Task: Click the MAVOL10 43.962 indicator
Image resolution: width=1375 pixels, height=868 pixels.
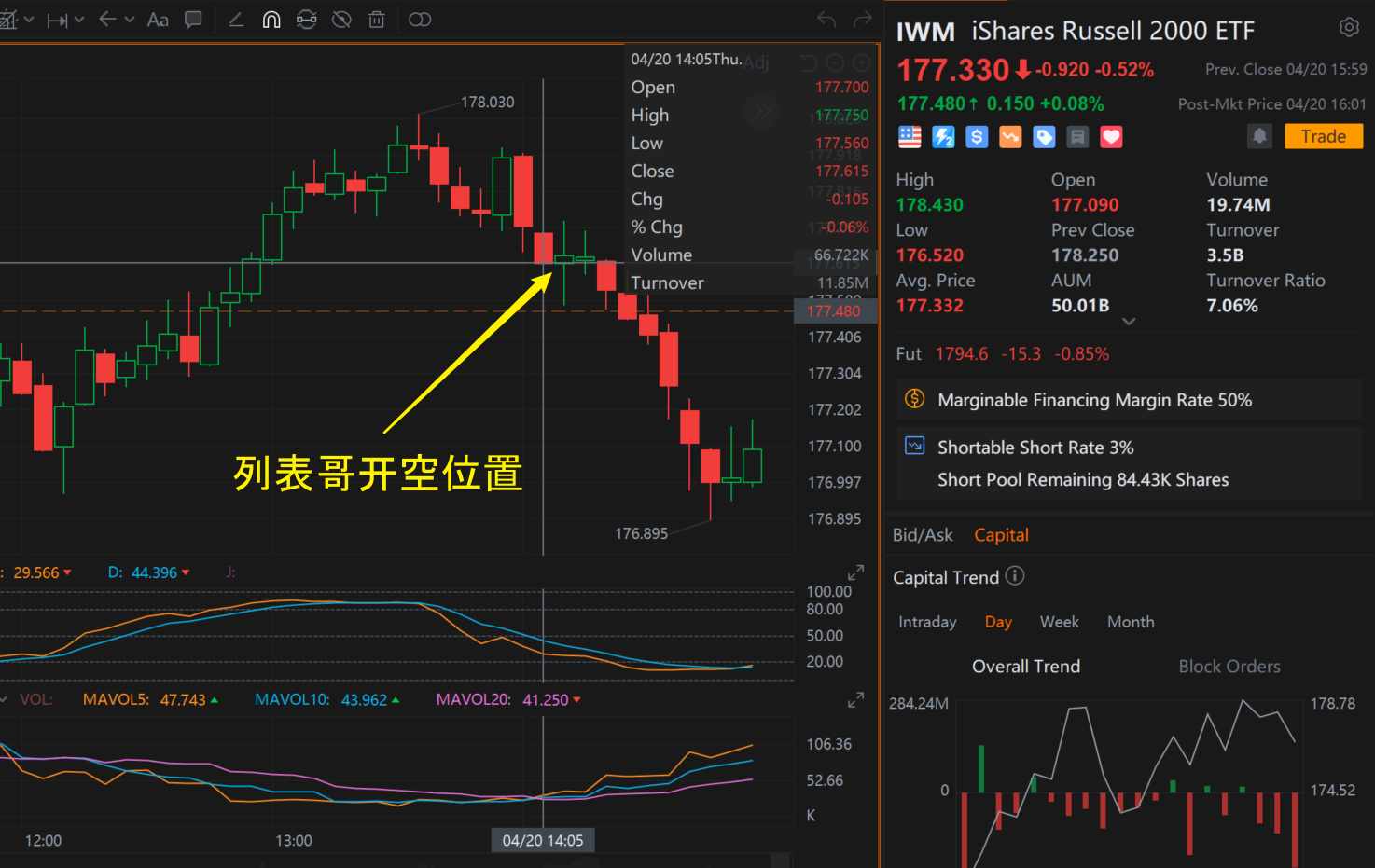Action: [x=326, y=699]
